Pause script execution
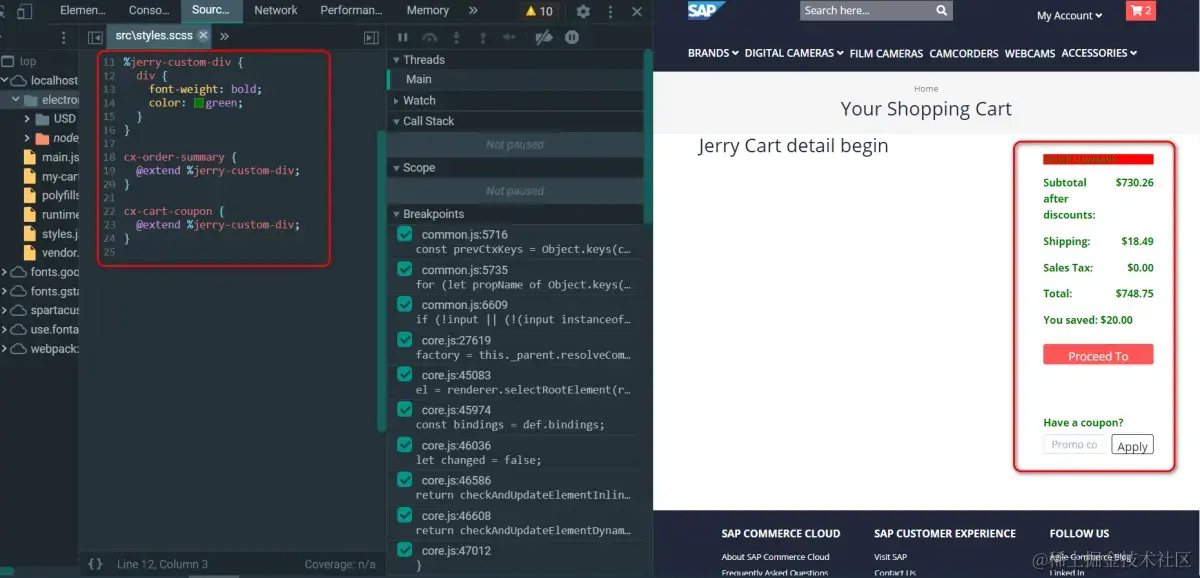This screenshot has width=1200, height=578. (x=403, y=37)
